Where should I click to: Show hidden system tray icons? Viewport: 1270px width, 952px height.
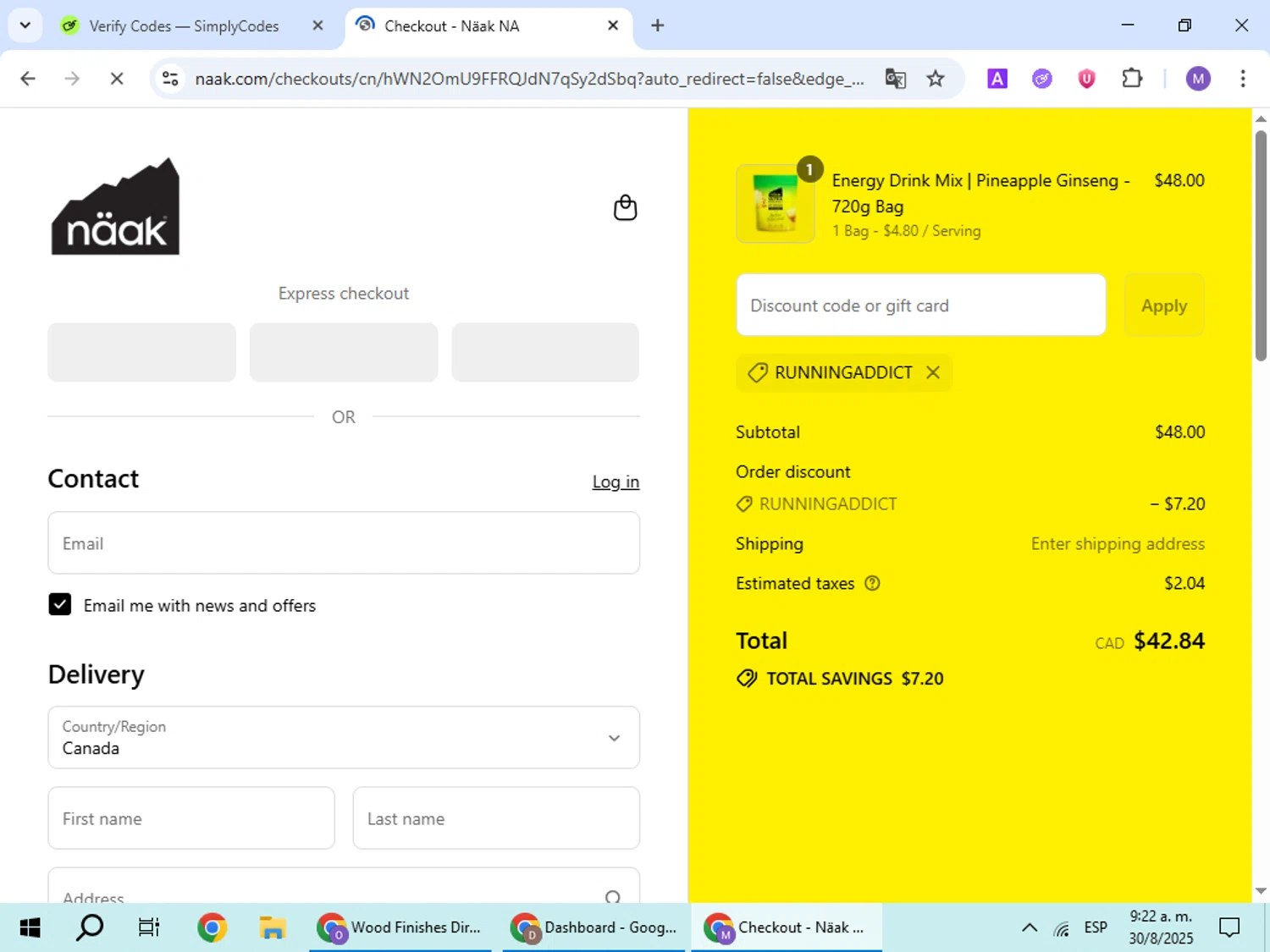[x=1029, y=927]
